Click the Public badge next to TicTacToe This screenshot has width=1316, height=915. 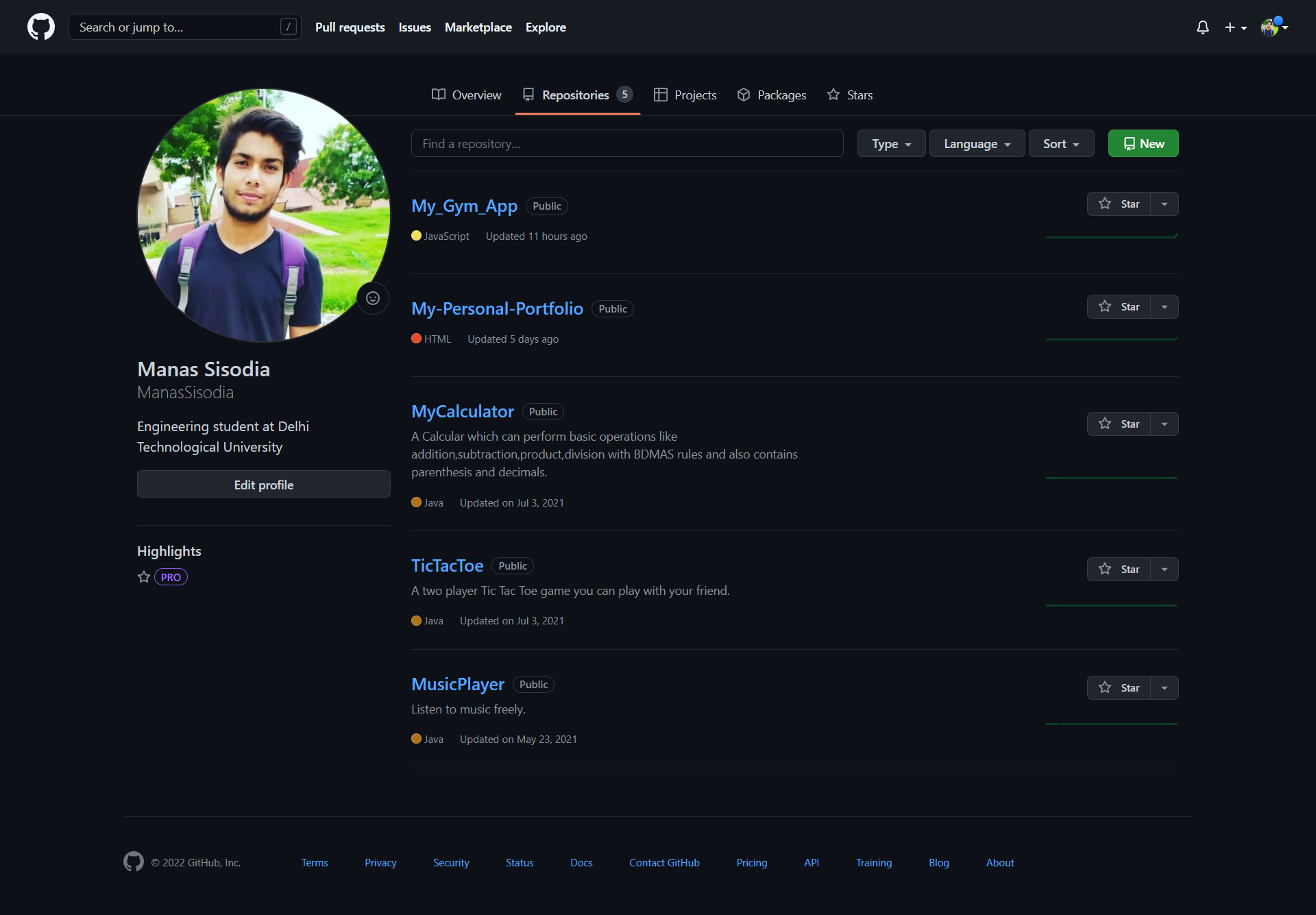click(x=513, y=565)
